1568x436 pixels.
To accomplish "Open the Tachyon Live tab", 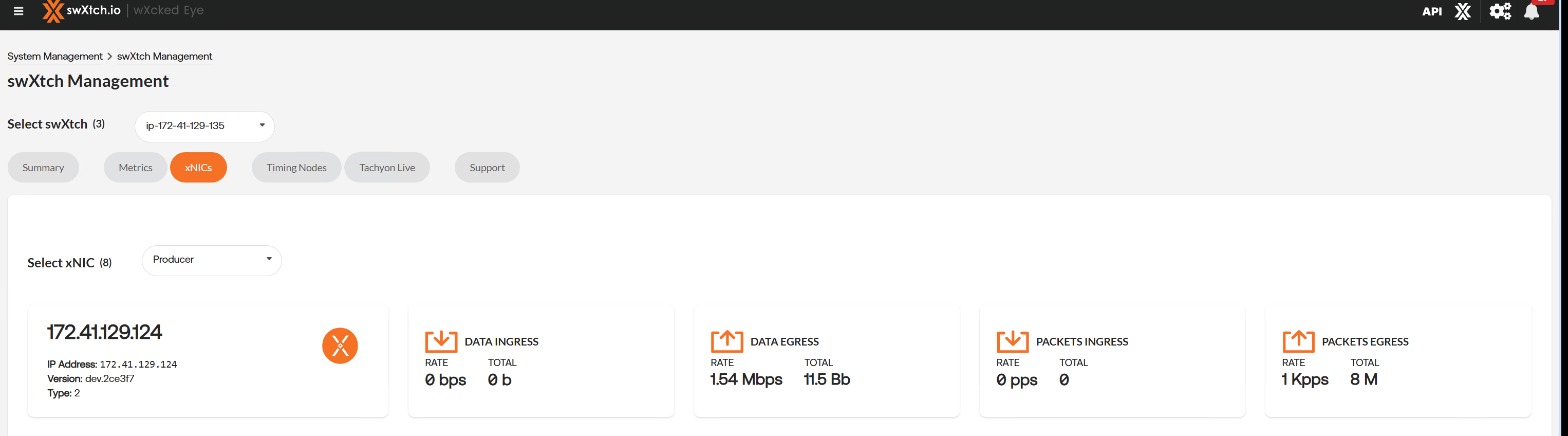I will (387, 168).
